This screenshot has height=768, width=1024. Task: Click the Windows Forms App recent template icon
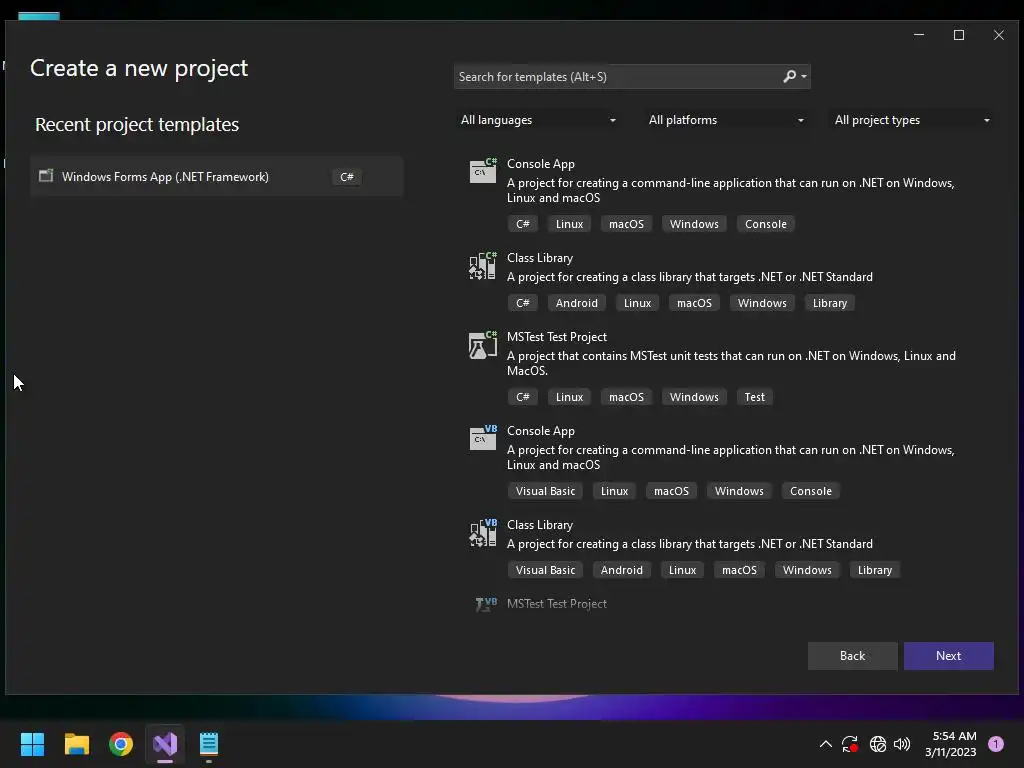pyautogui.click(x=46, y=176)
